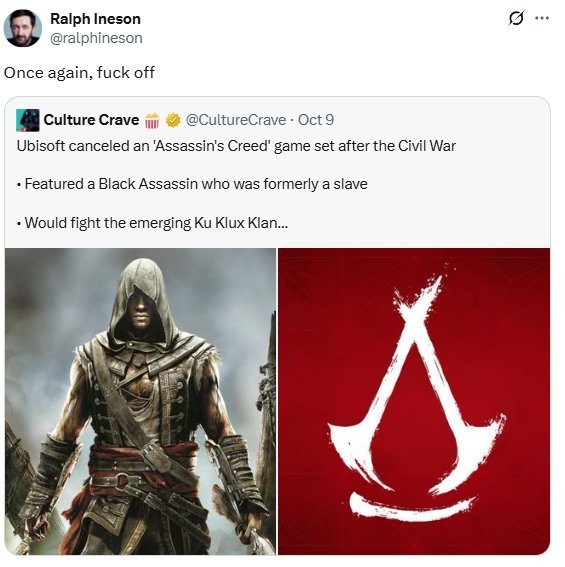Click the quoted tweet's Ubisoft canceled headline
The image size is (565, 567).
(x=236, y=146)
